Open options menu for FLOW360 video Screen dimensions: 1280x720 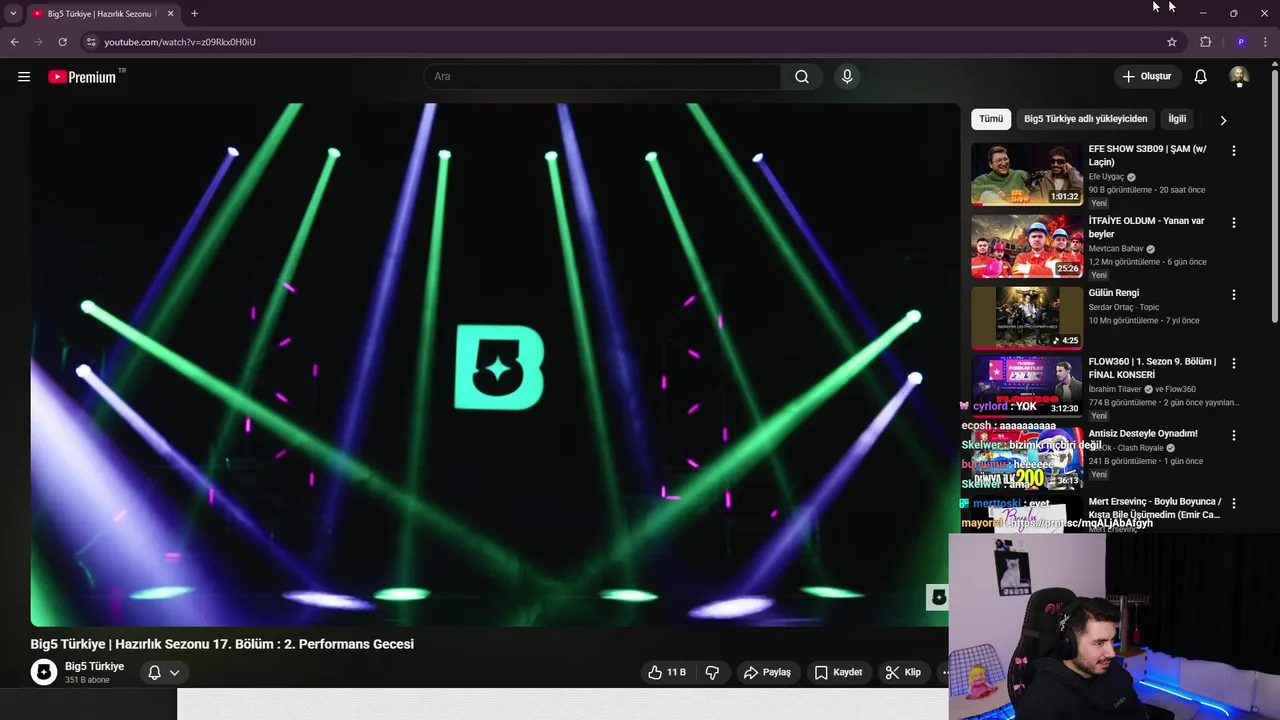tap(1233, 363)
